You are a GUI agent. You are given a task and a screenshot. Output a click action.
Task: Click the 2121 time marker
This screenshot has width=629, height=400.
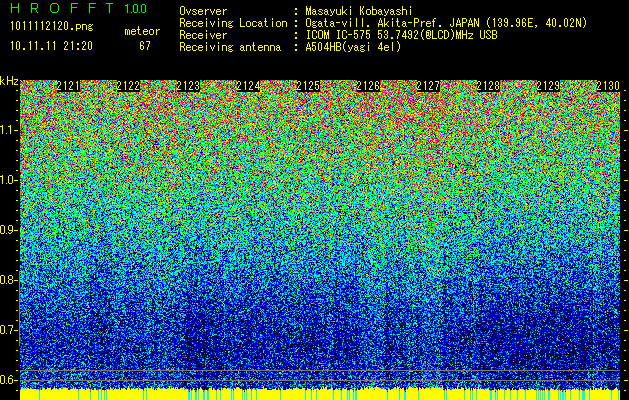tap(68, 86)
